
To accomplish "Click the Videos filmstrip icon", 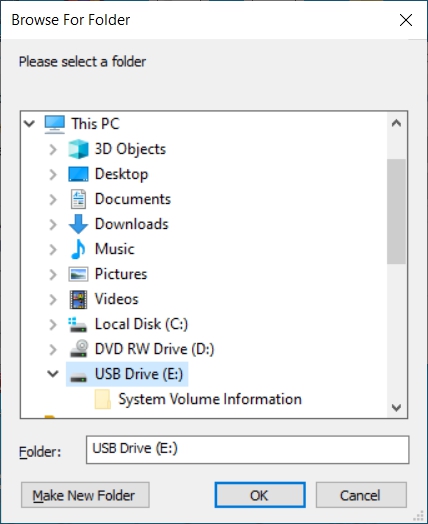I will pyautogui.click(x=78, y=299).
